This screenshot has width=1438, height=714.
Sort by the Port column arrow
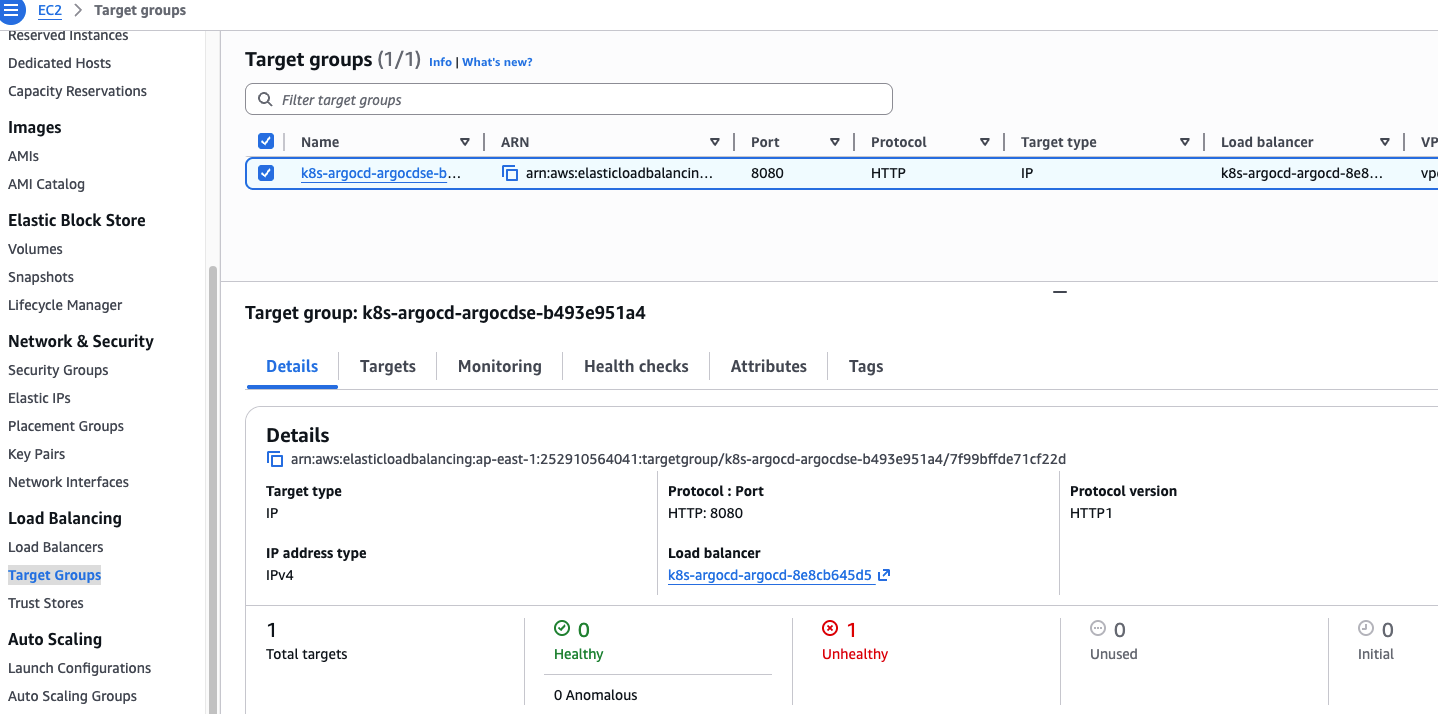click(x=835, y=142)
